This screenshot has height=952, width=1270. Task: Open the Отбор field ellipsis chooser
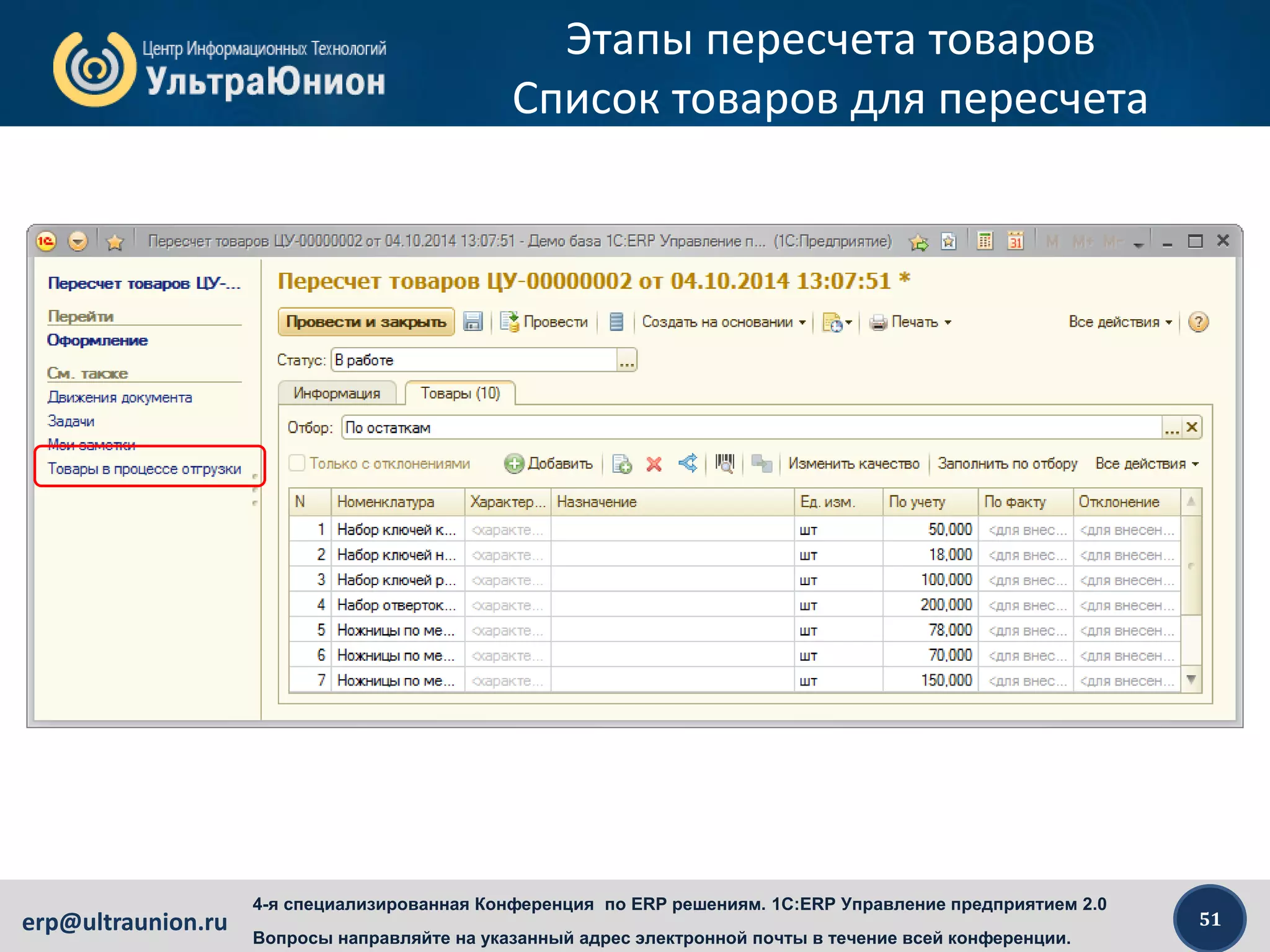(x=1171, y=428)
